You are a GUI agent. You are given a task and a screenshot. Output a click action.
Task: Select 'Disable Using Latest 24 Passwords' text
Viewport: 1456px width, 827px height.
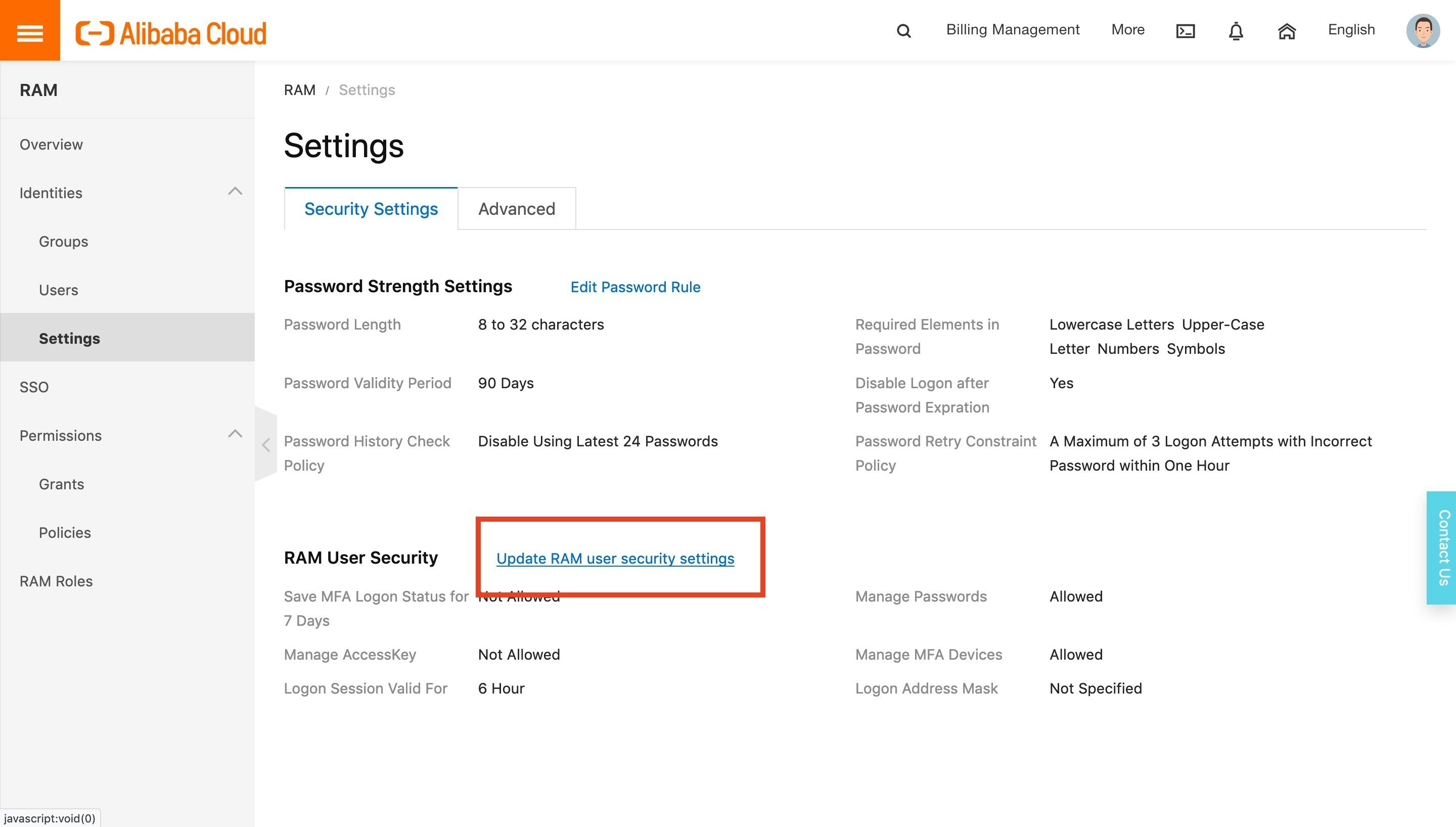tap(598, 441)
